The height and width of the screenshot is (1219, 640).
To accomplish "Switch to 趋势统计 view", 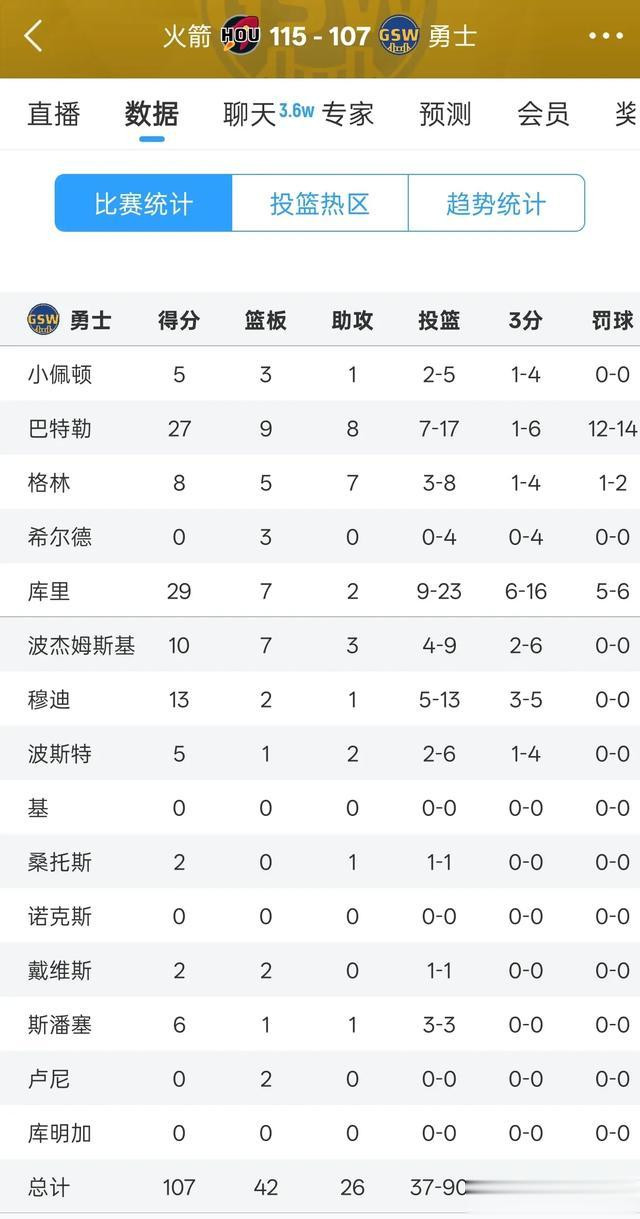I will (x=496, y=203).
